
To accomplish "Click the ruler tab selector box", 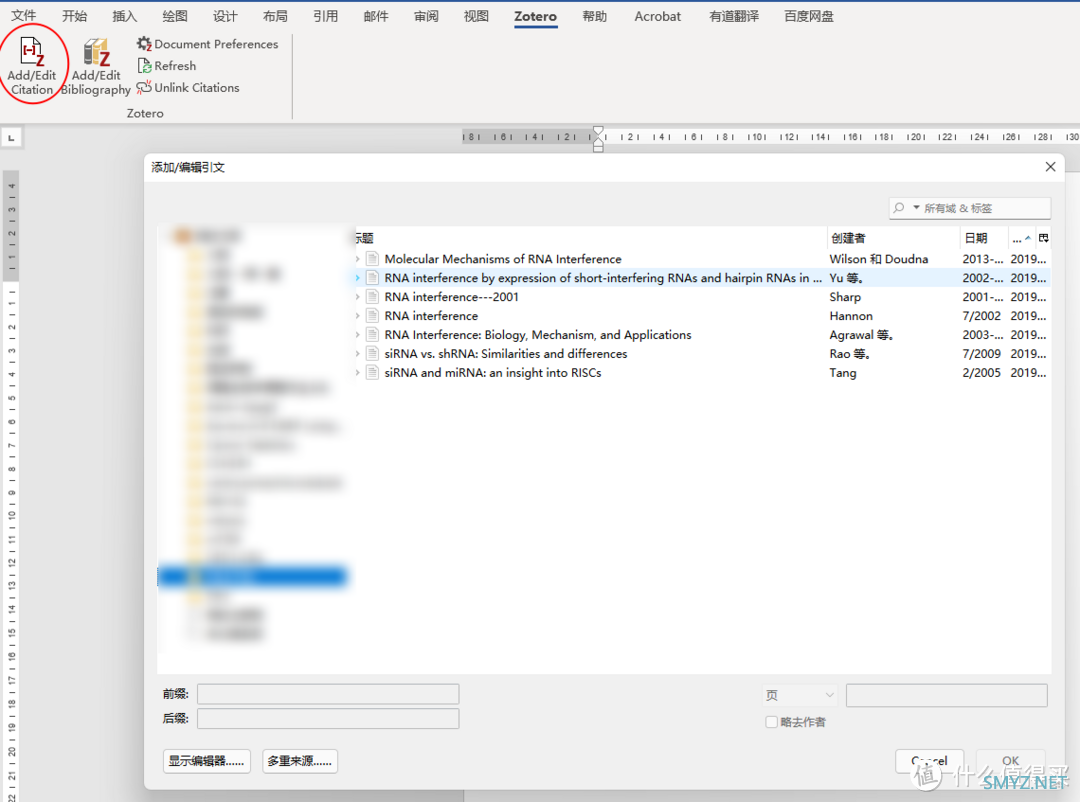I will (12, 138).
